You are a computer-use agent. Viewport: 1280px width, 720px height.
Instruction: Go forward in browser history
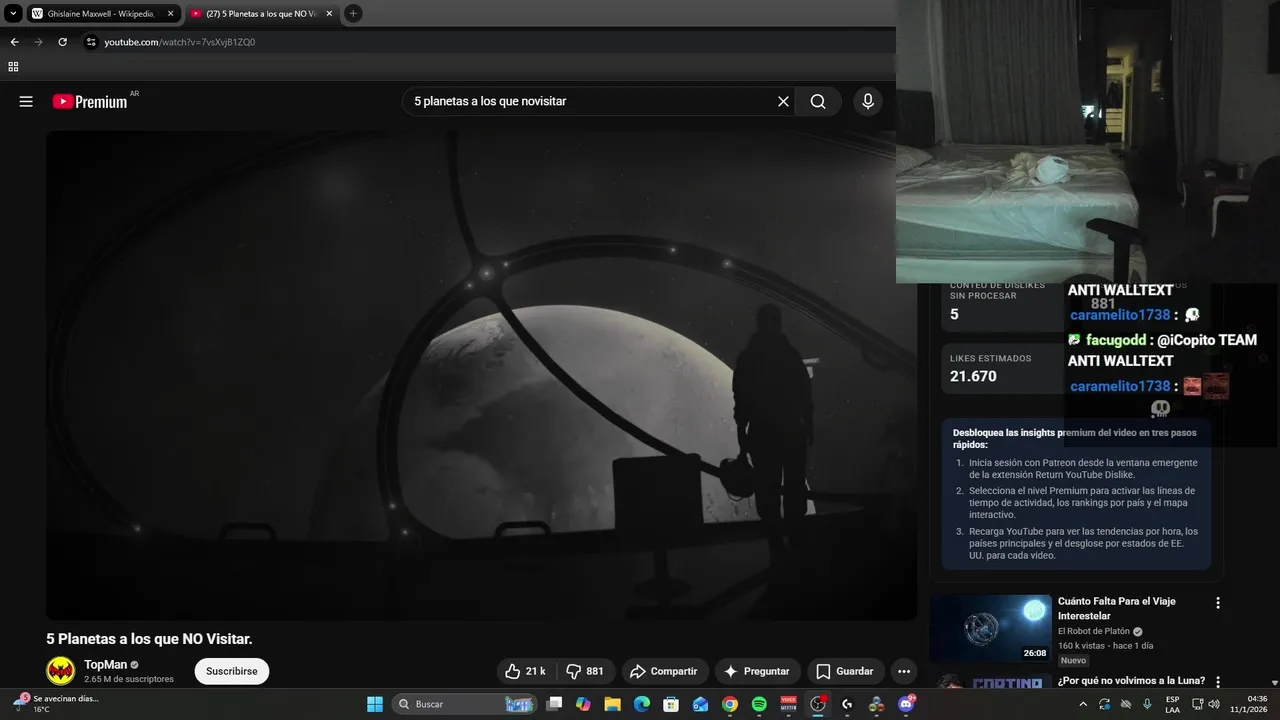(x=38, y=42)
